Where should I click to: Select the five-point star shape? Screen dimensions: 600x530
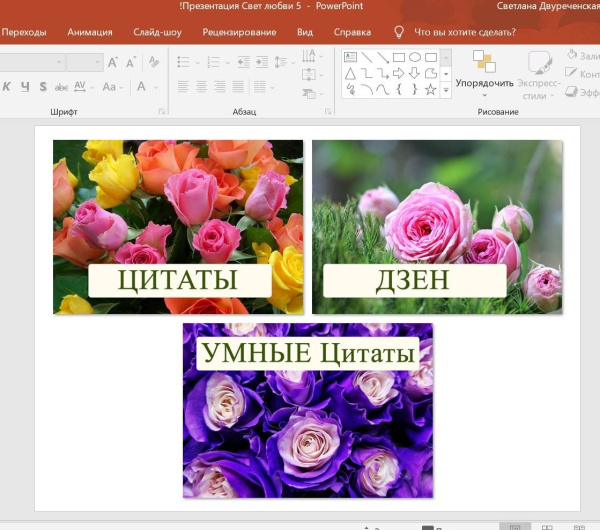[431, 90]
